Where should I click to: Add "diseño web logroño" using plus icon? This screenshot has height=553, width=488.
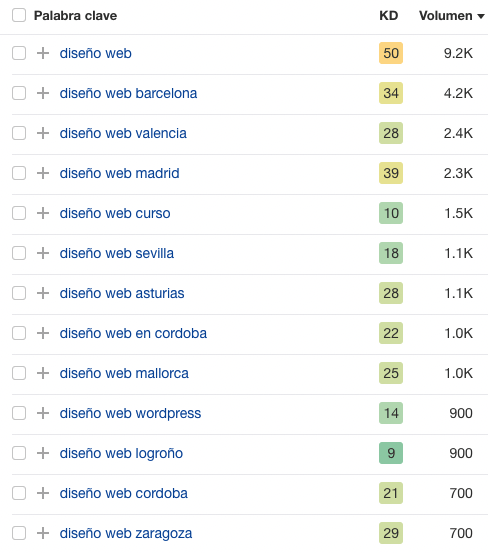[x=43, y=453]
